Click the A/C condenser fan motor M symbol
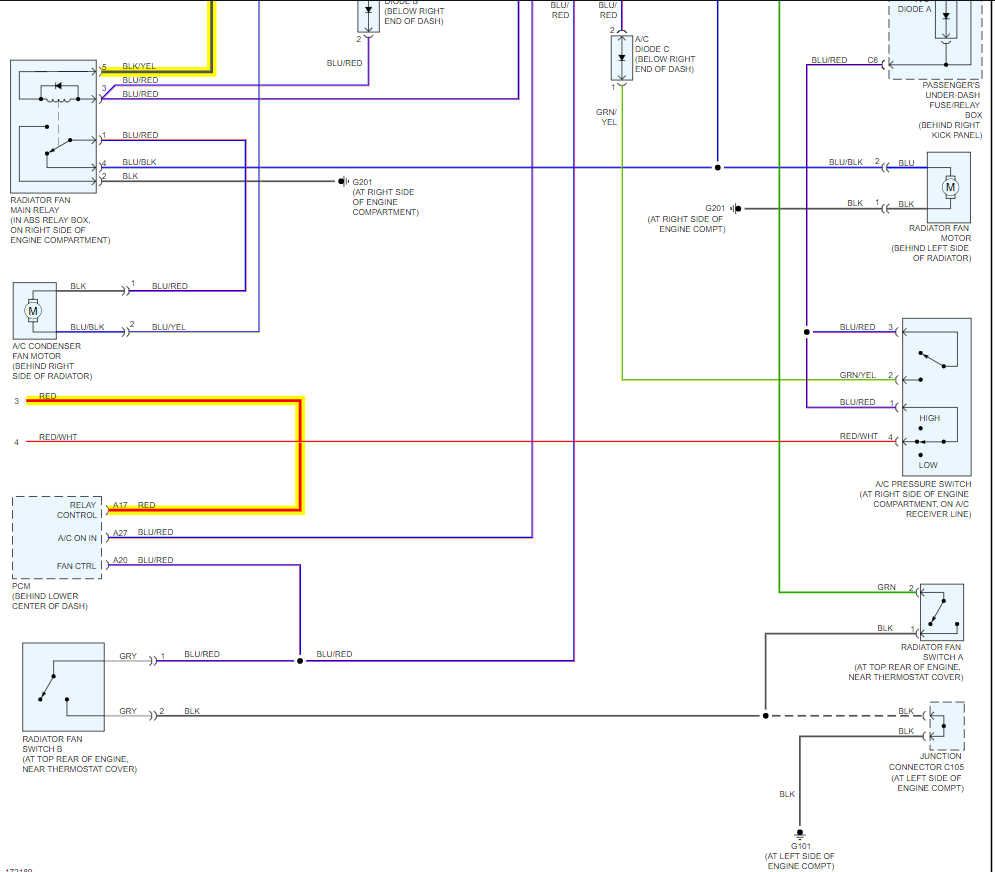Image resolution: width=995 pixels, height=872 pixels. (33, 311)
